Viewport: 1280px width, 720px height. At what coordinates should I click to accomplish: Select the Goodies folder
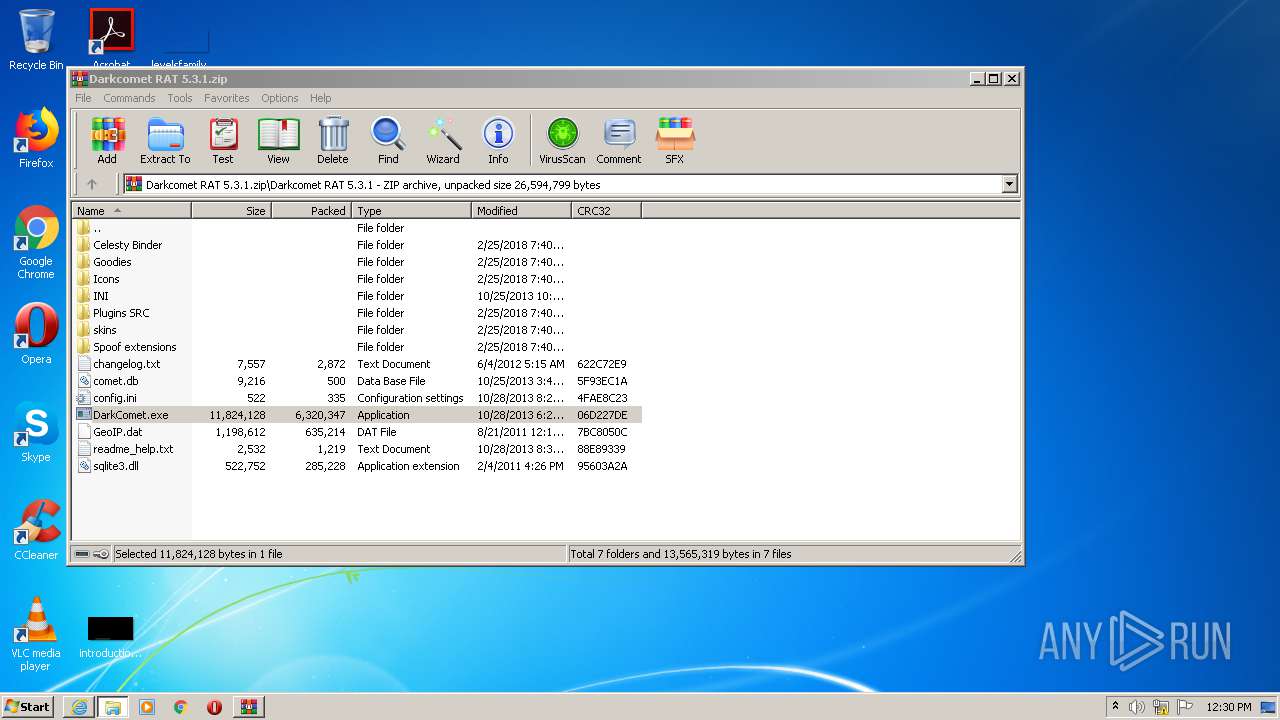[112, 262]
